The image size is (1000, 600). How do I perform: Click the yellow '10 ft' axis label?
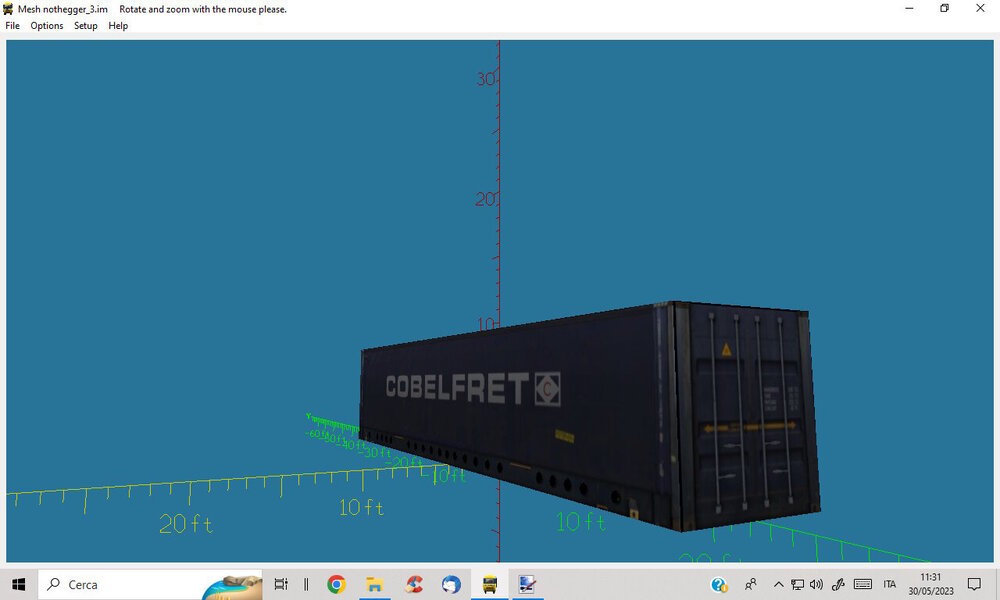point(362,508)
